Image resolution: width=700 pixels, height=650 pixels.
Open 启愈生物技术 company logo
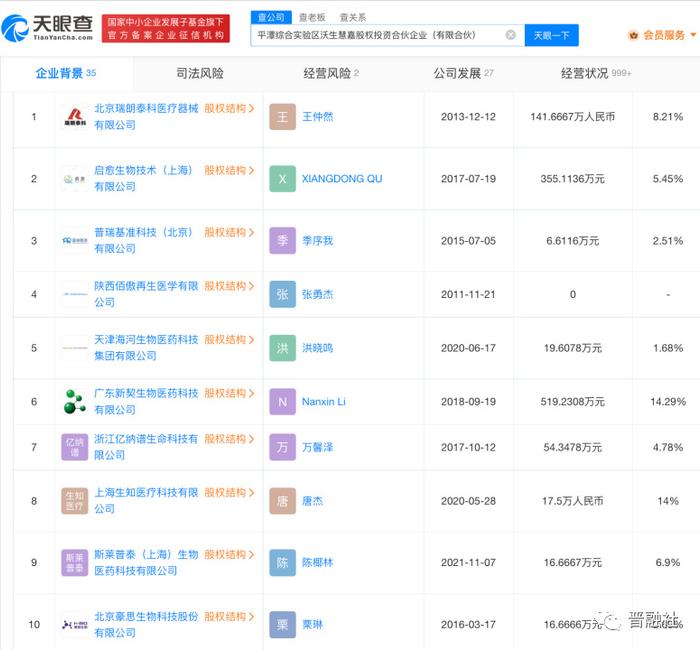(x=75, y=179)
